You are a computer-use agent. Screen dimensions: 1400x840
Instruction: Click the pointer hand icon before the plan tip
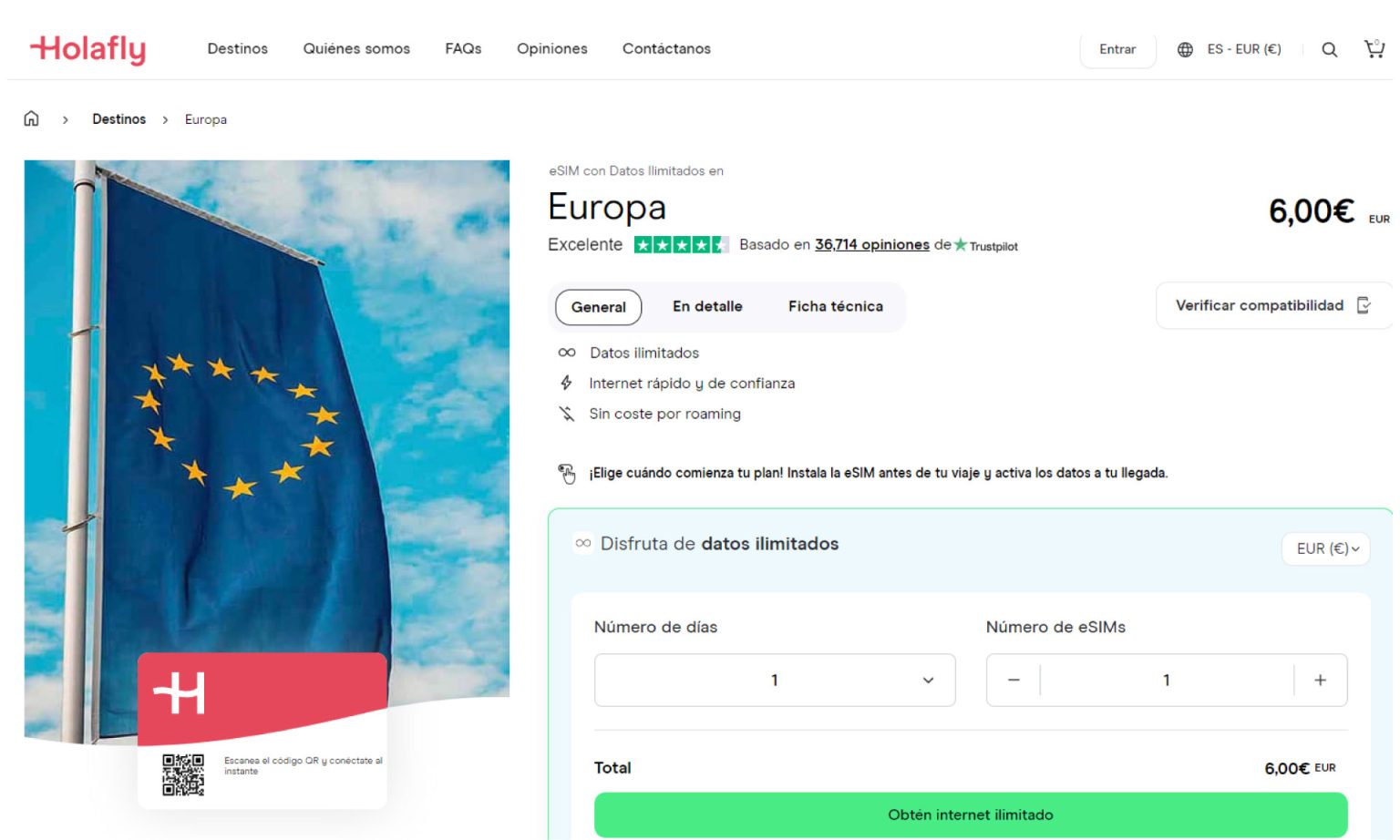click(x=567, y=473)
